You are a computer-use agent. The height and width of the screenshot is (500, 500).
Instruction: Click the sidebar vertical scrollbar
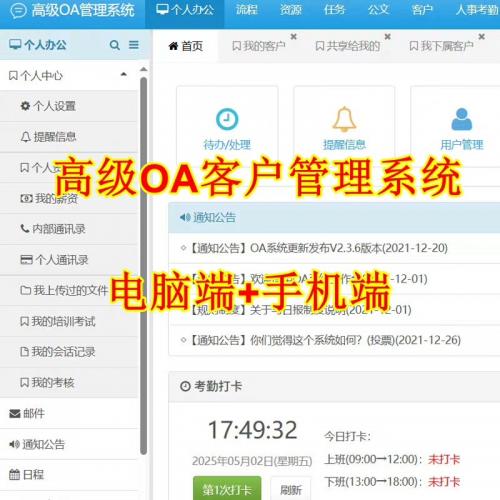point(144,266)
